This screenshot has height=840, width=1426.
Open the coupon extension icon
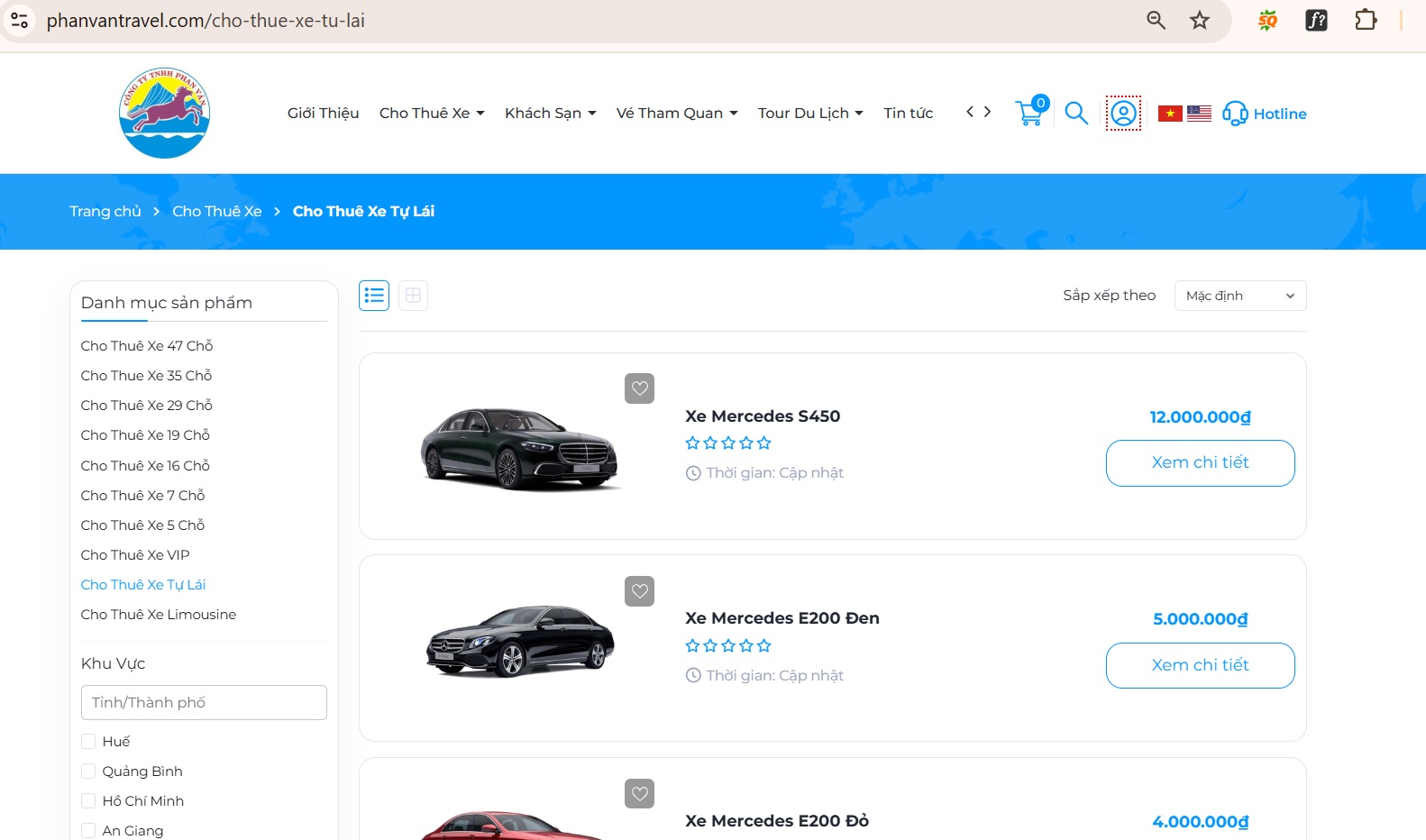(x=1268, y=20)
